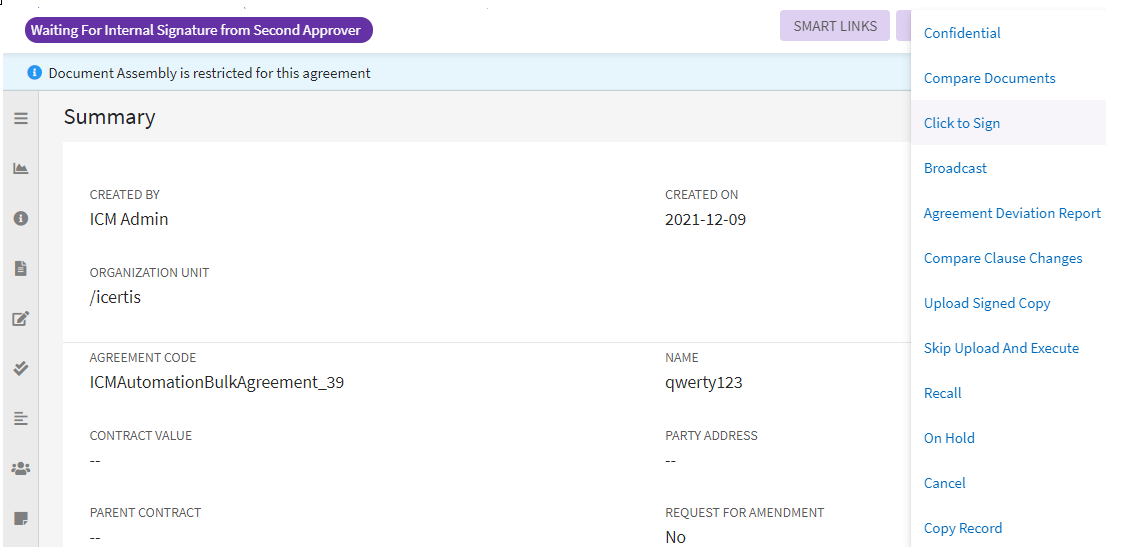This screenshot has width=1131, height=550.
Task: Choose Compare Documents menu option
Action: pyautogui.click(x=989, y=78)
